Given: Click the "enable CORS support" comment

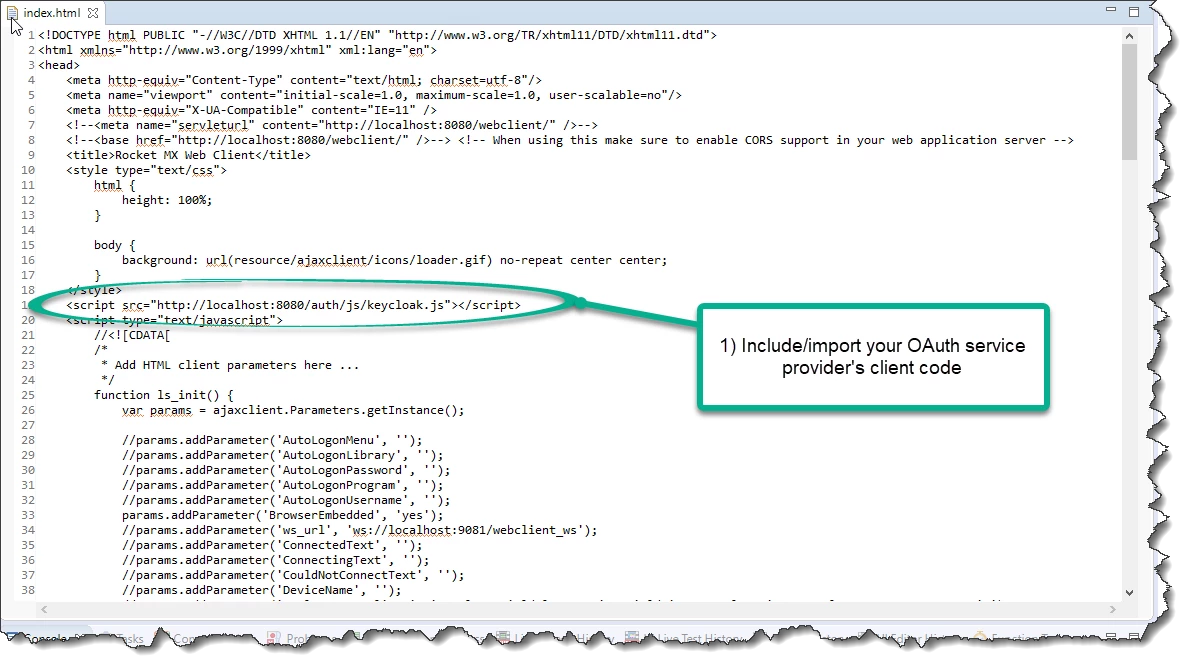Looking at the screenshot, I should [766, 140].
